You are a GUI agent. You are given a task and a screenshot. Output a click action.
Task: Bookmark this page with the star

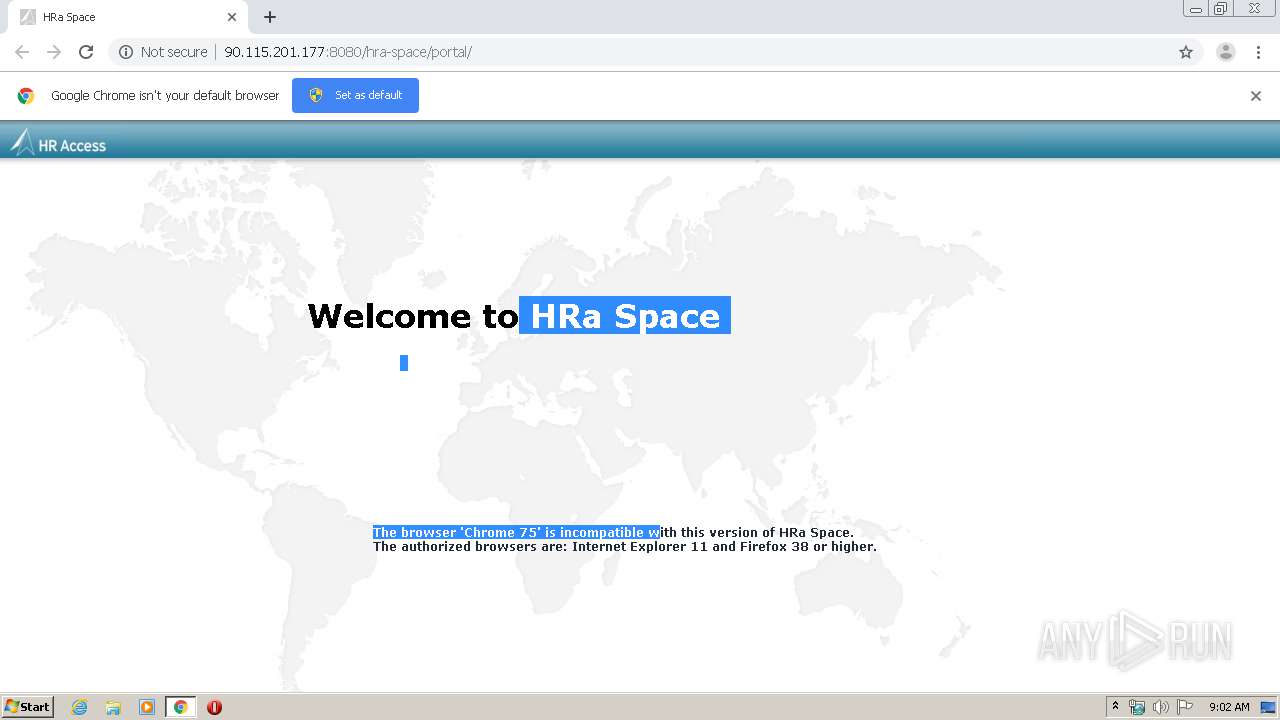(1186, 52)
